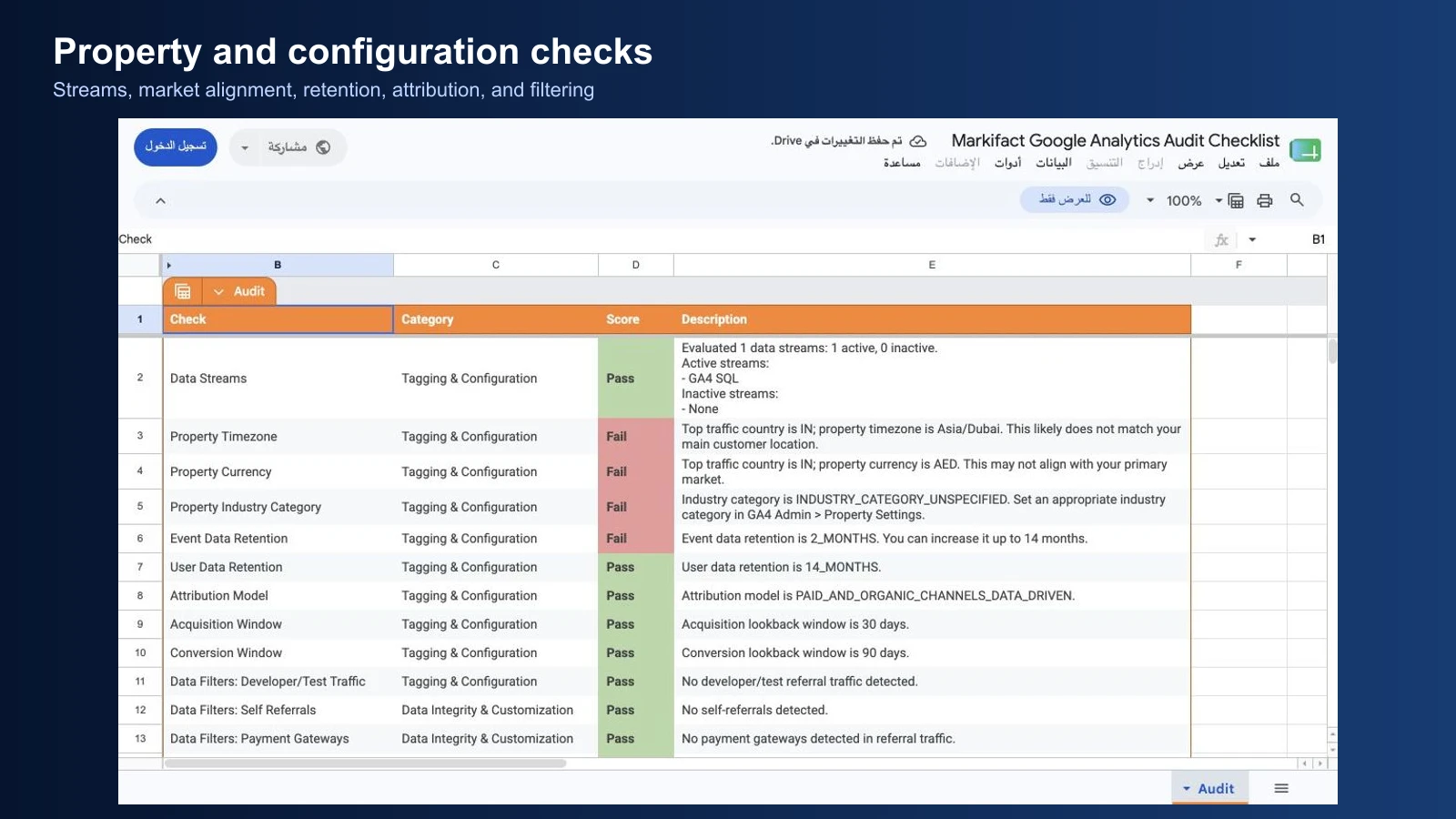This screenshot has width=1456, height=819.
Task: Click the Description header cell
Action: [x=932, y=319]
